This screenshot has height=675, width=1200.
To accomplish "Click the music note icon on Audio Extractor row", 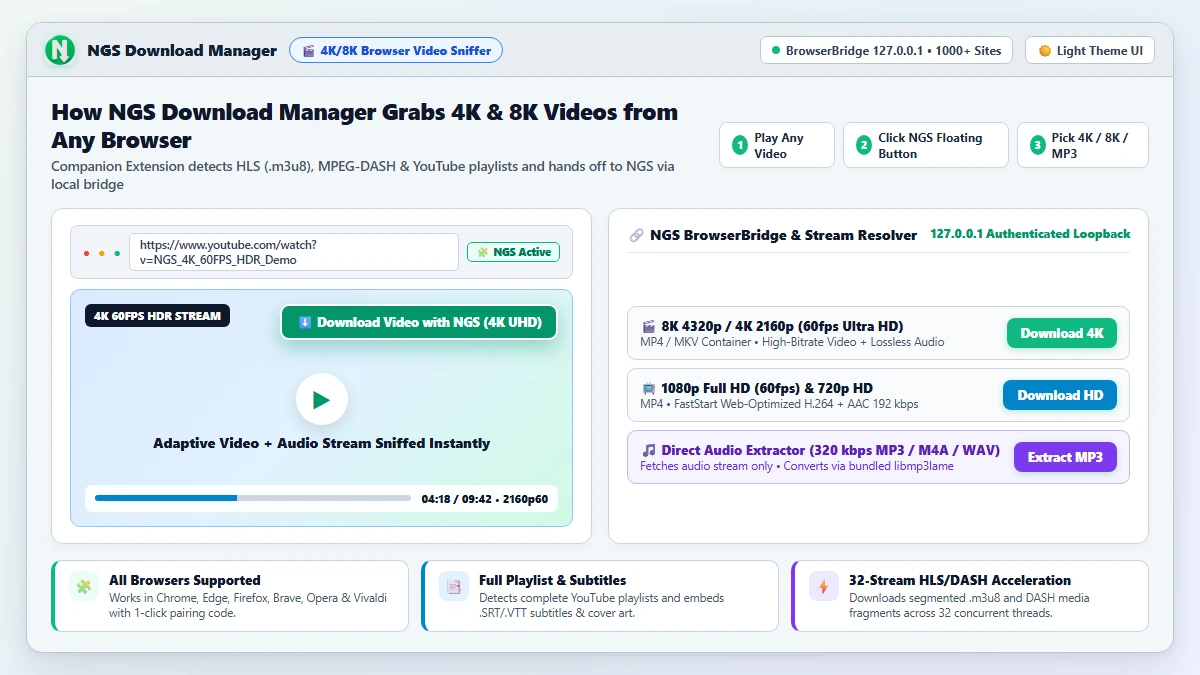I will click(648, 450).
